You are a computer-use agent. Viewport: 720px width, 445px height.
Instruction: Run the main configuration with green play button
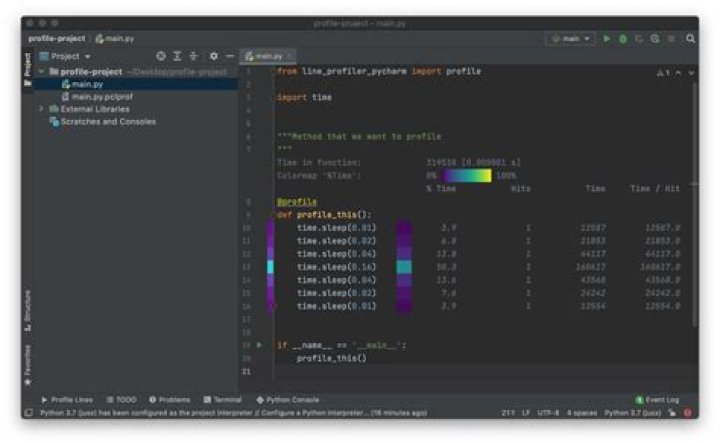[607, 39]
